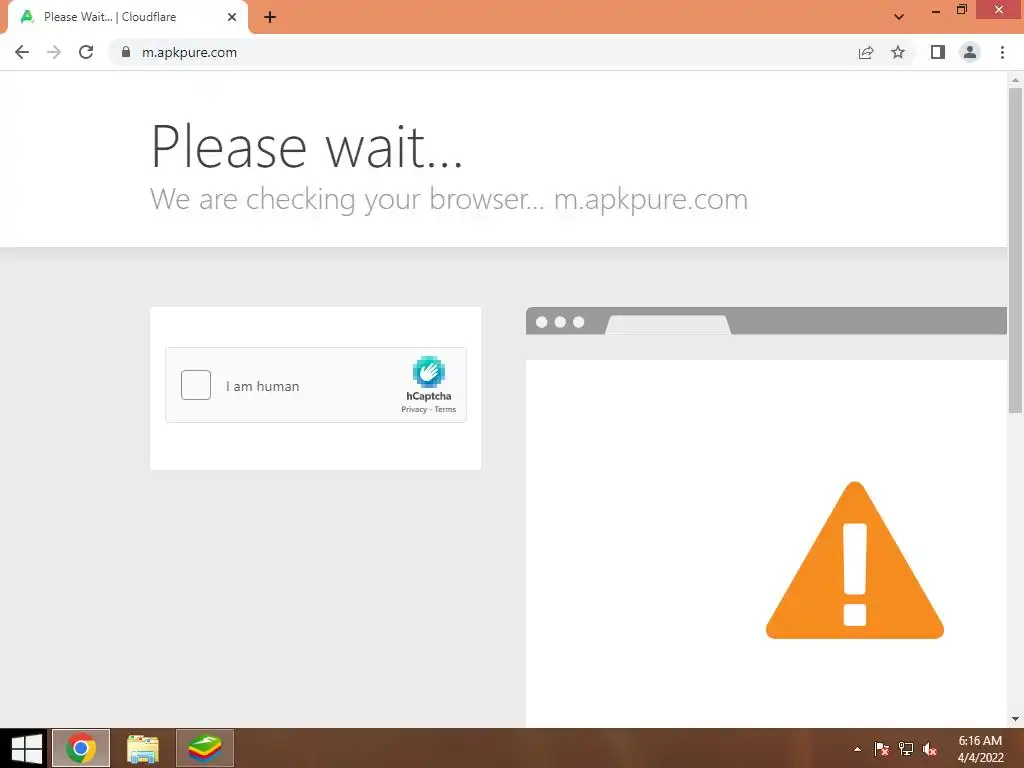Open a new tab
Image resolution: width=1024 pixels, height=768 pixels.
tap(270, 17)
